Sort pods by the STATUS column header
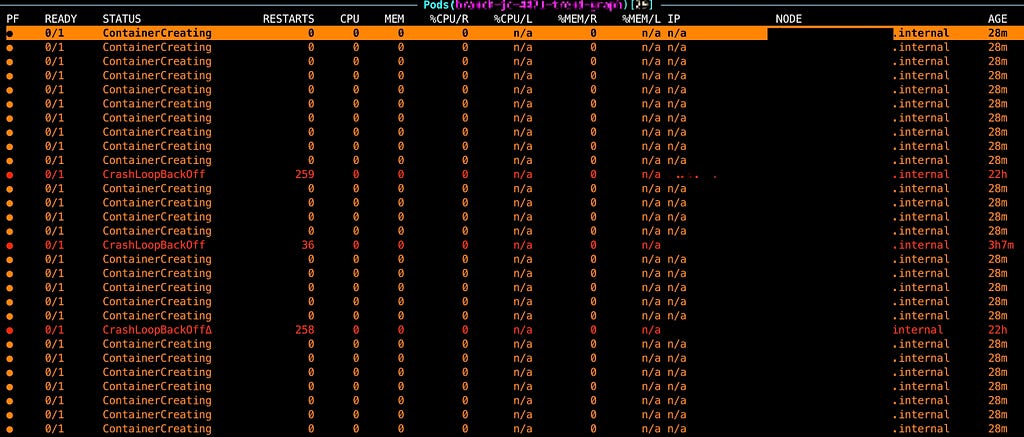The width and height of the screenshot is (1024, 437). tap(121, 19)
